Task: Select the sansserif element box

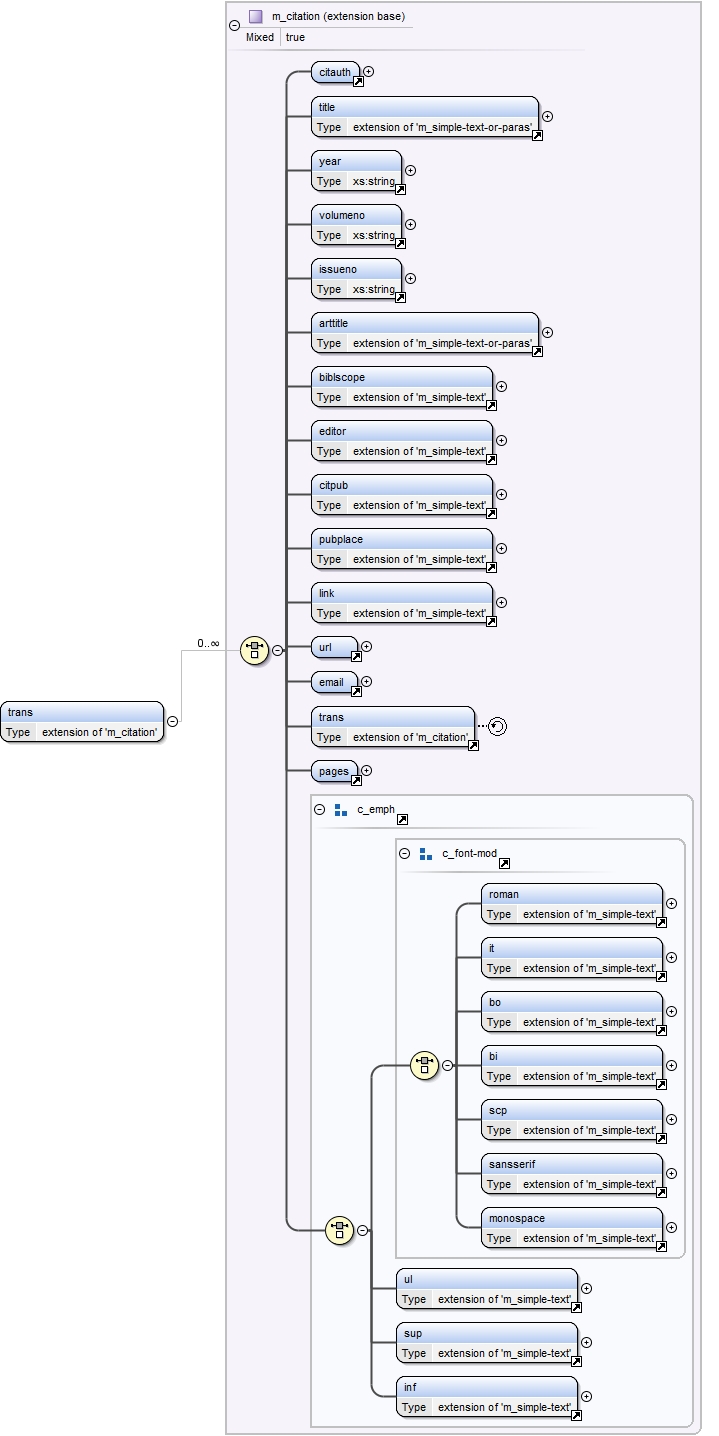Action: (x=572, y=1174)
